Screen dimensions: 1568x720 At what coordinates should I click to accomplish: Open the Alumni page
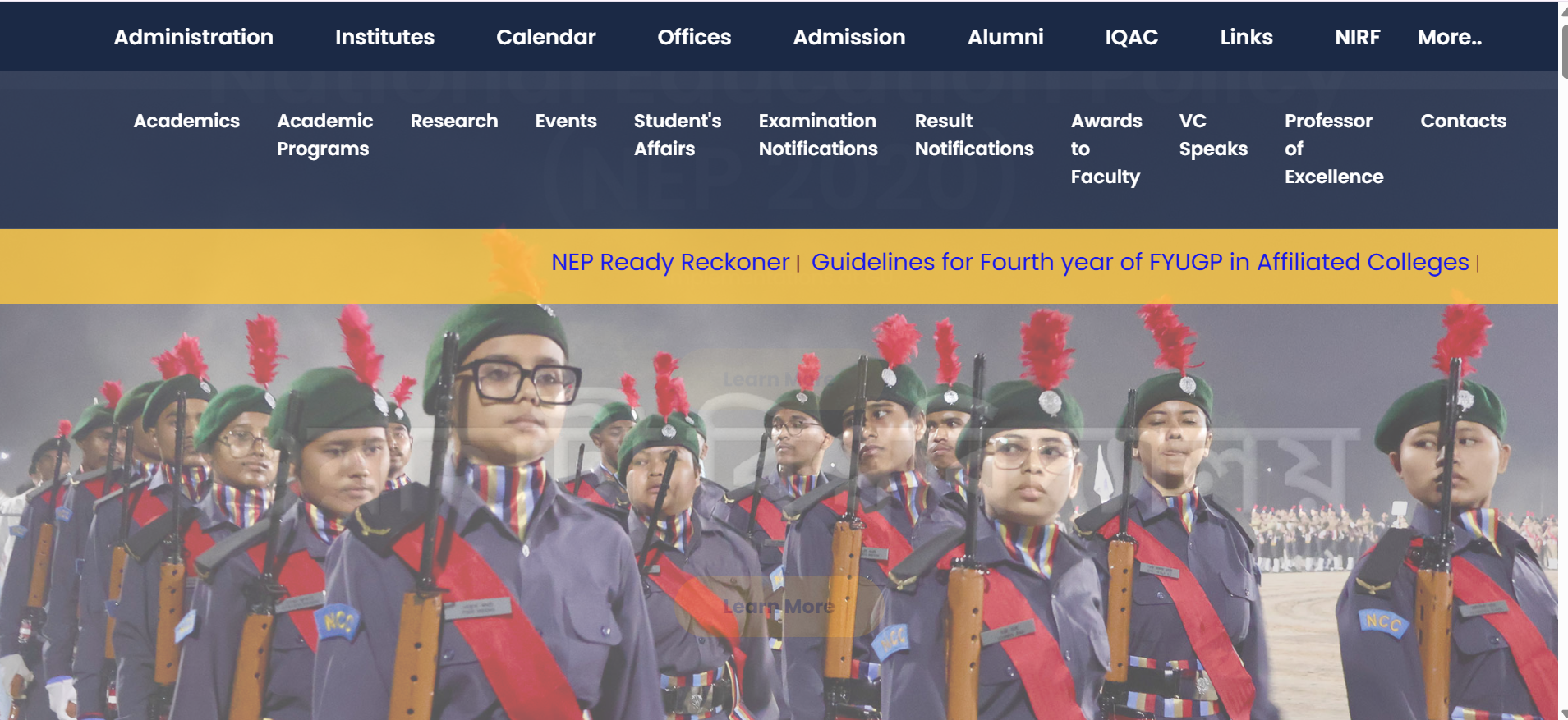point(1005,37)
